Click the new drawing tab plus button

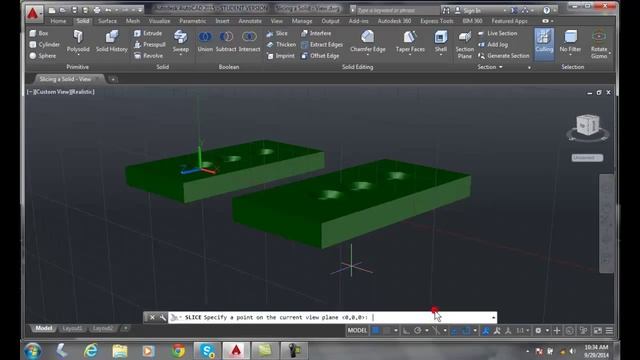[x=113, y=79]
